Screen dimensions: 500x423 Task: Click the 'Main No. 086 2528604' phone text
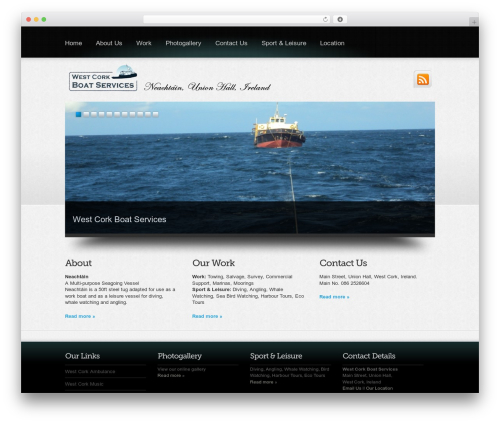[344, 283]
